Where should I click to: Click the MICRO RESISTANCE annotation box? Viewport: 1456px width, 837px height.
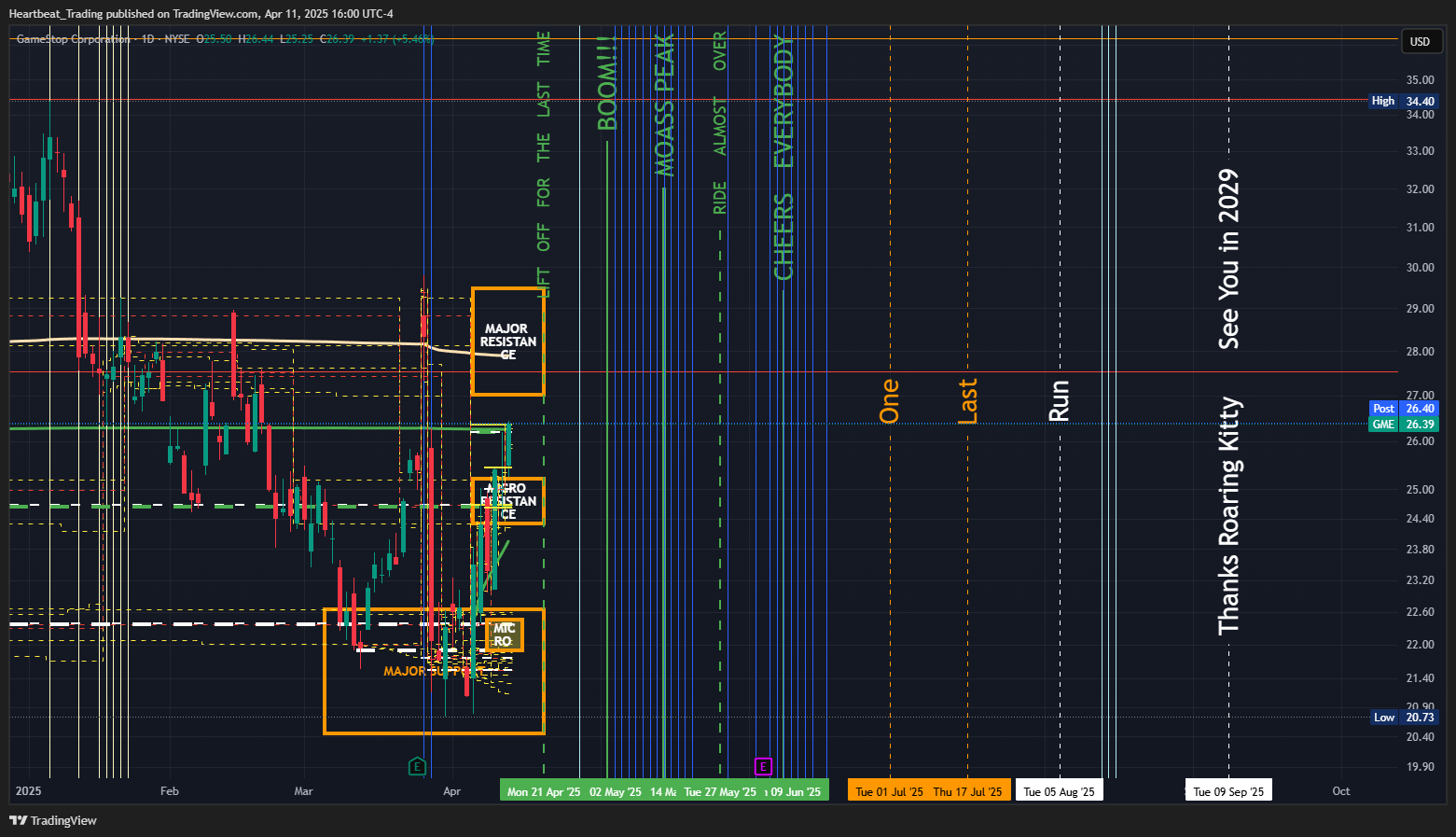(x=508, y=501)
